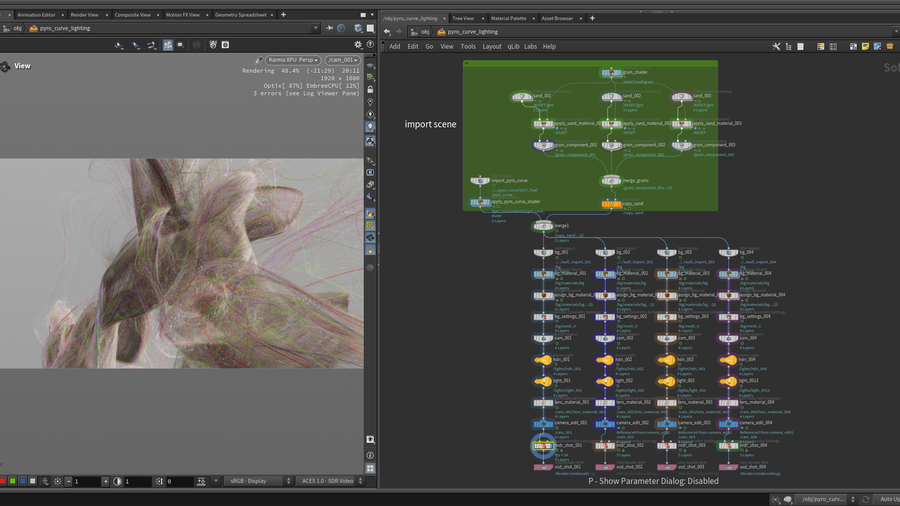The image size is (900, 506).
Task: Click the Auto Update button
Action: [887, 499]
